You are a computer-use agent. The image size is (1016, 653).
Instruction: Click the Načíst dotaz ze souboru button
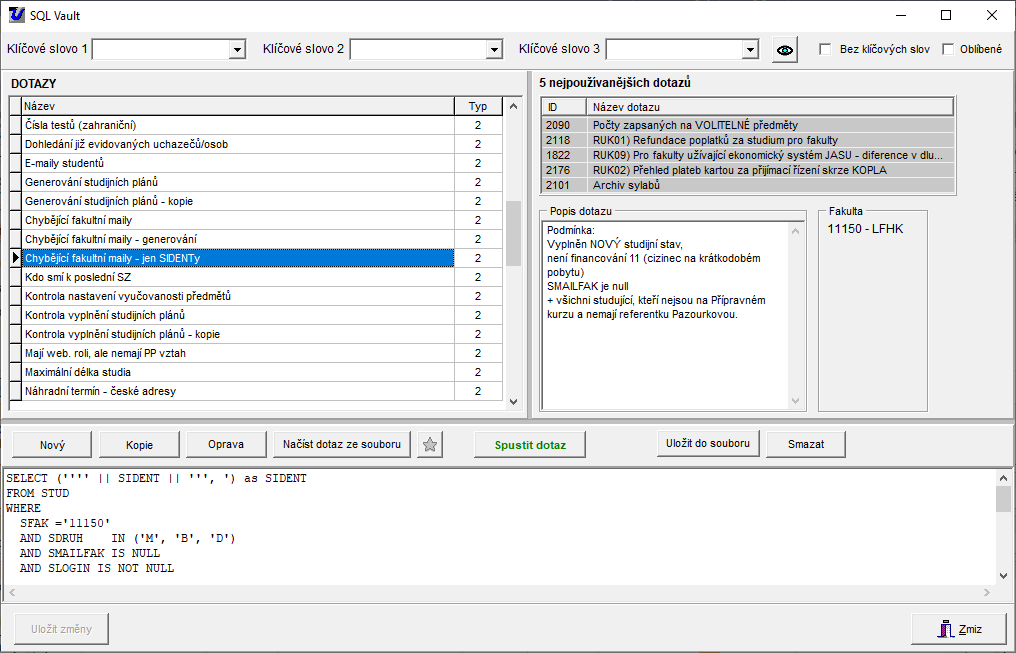click(x=342, y=445)
